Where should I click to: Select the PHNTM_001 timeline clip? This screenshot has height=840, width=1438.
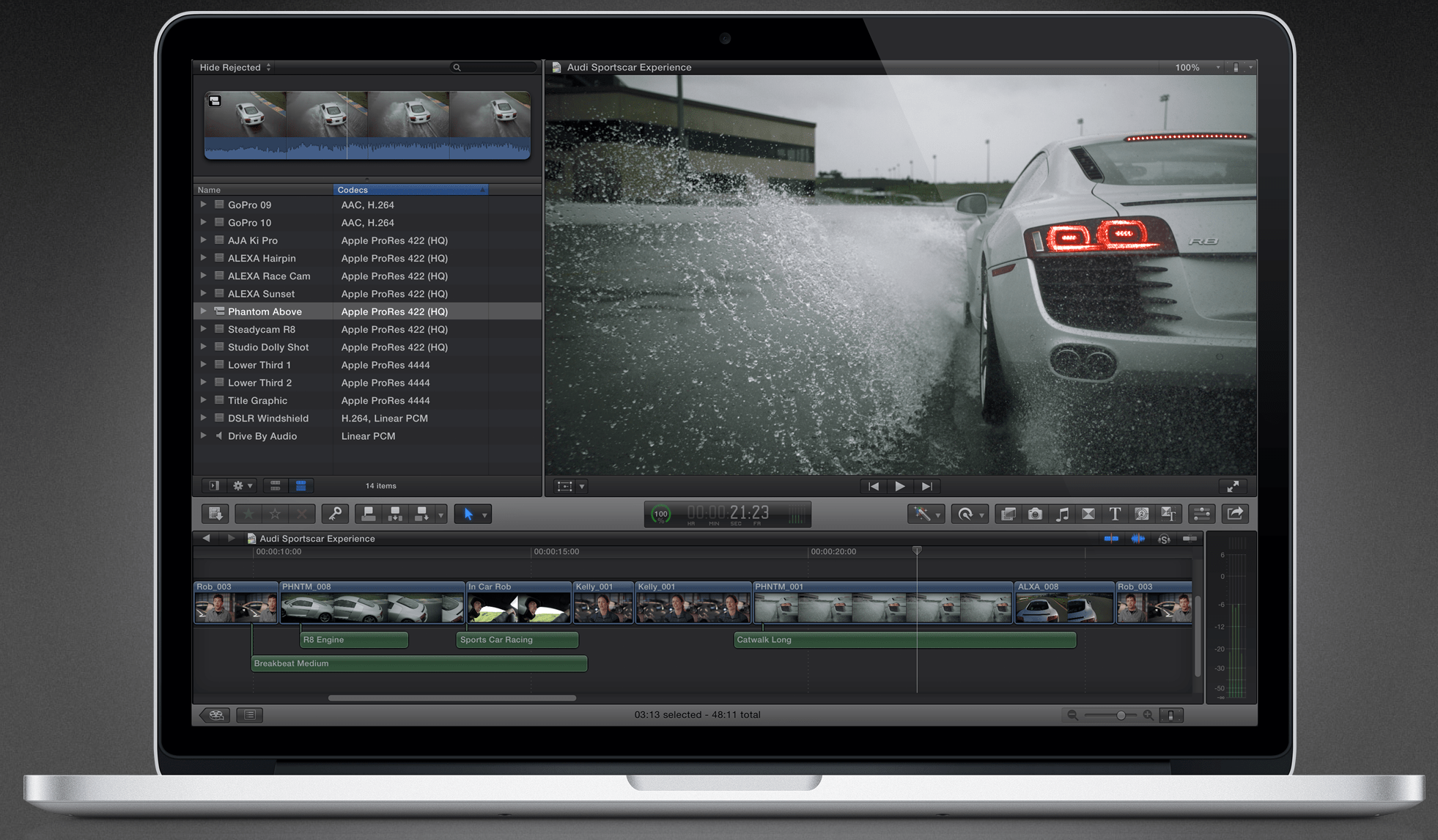tap(882, 603)
